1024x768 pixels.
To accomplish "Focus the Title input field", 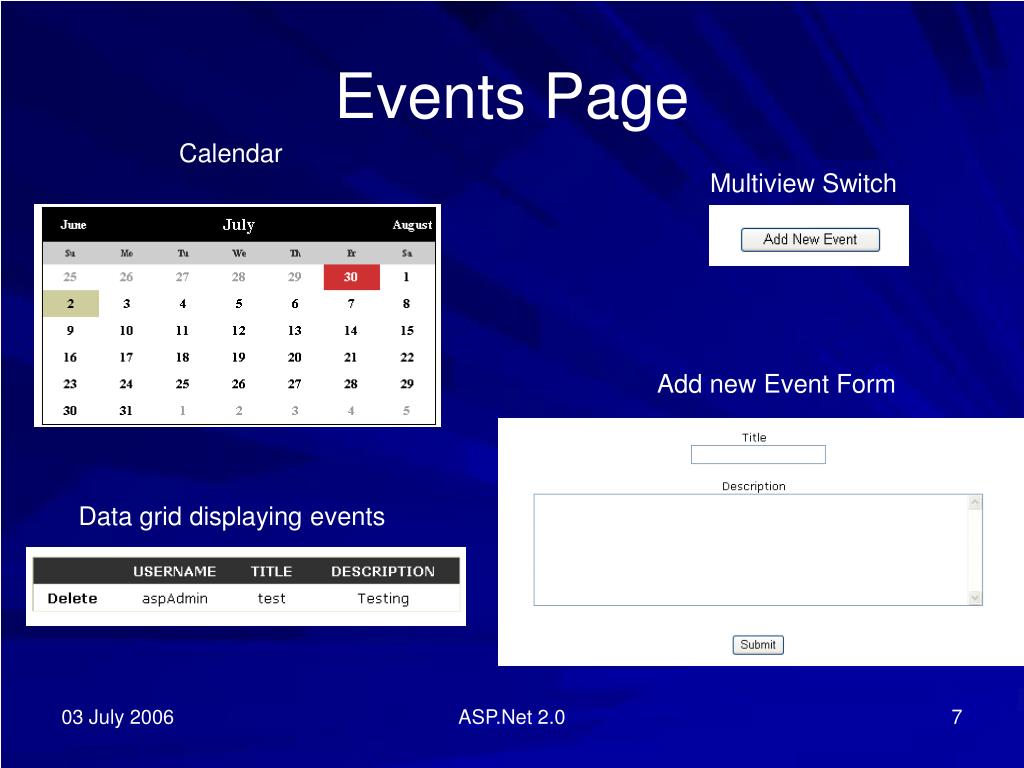I will [x=758, y=455].
